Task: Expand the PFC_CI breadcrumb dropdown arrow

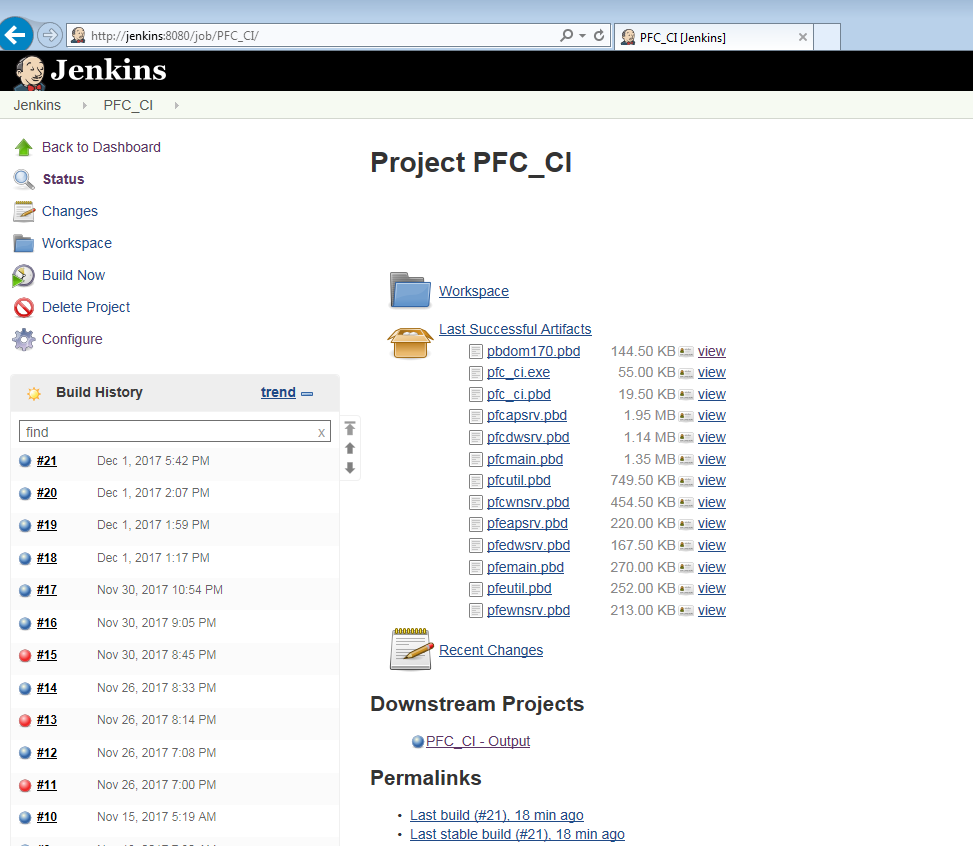Action: 176,106
